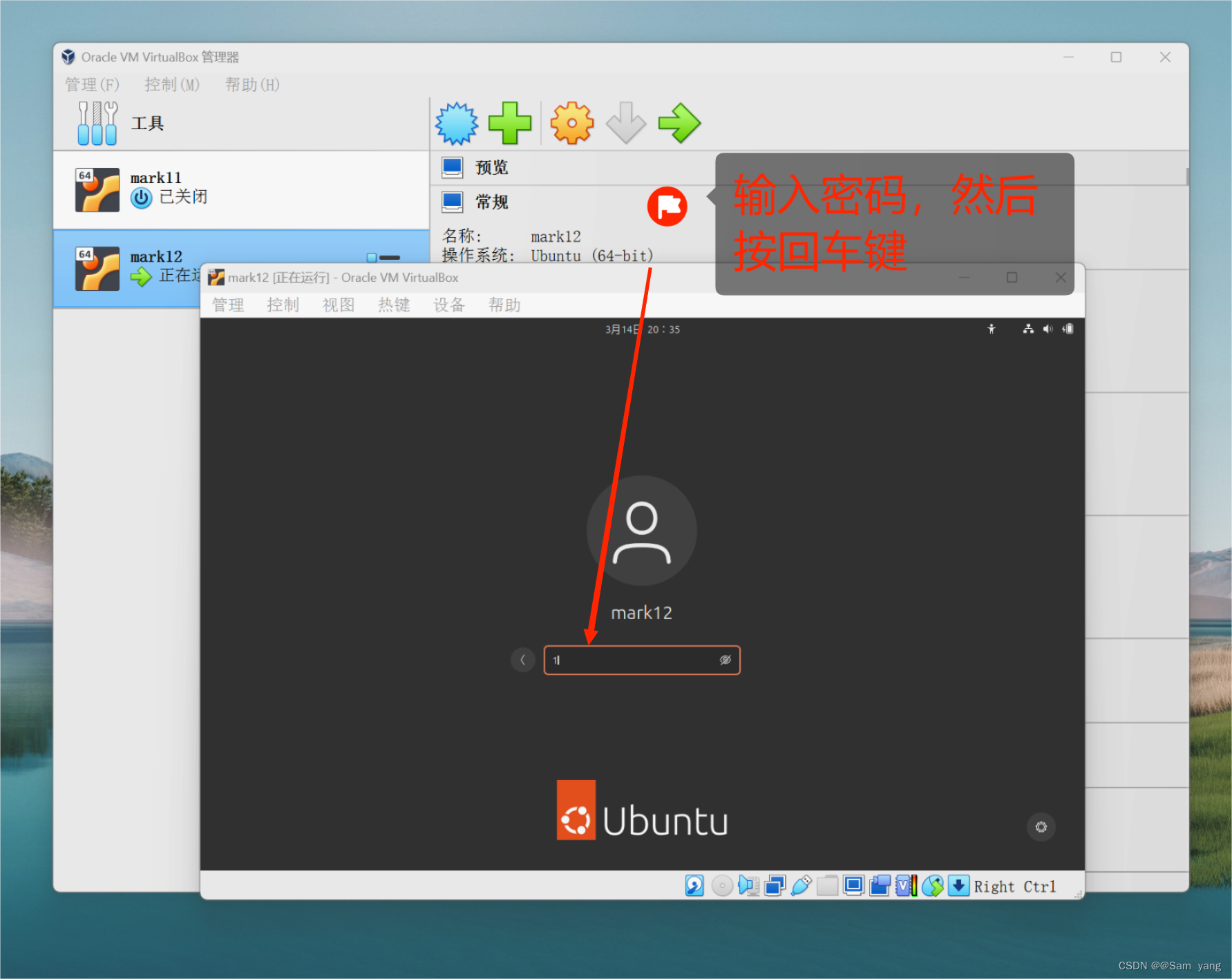This screenshot has width=1232, height=979.
Task: Click optical disc icon in VM status bar
Action: coord(721,885)
